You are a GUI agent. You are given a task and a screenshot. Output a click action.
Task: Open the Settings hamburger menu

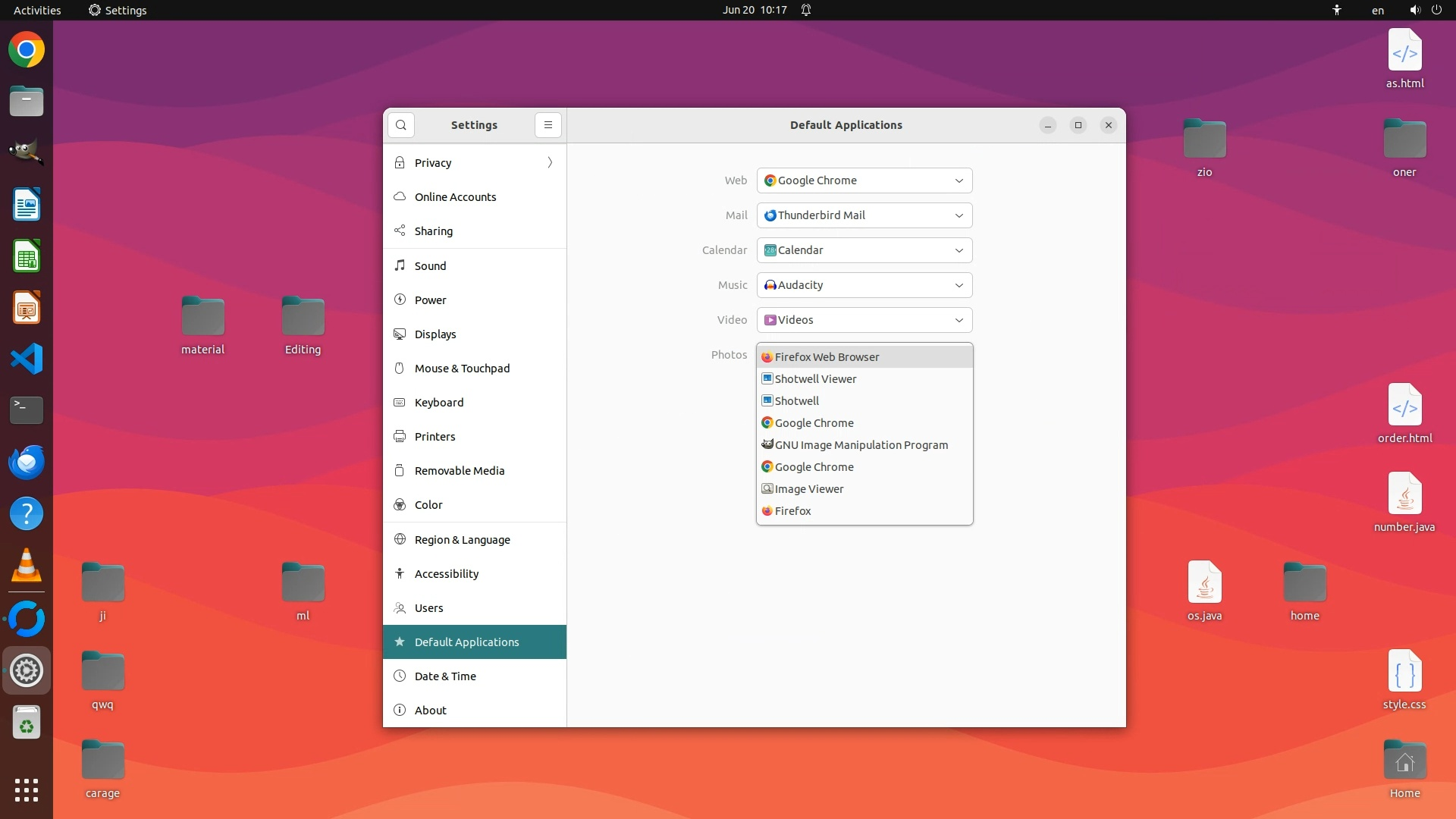548,125
